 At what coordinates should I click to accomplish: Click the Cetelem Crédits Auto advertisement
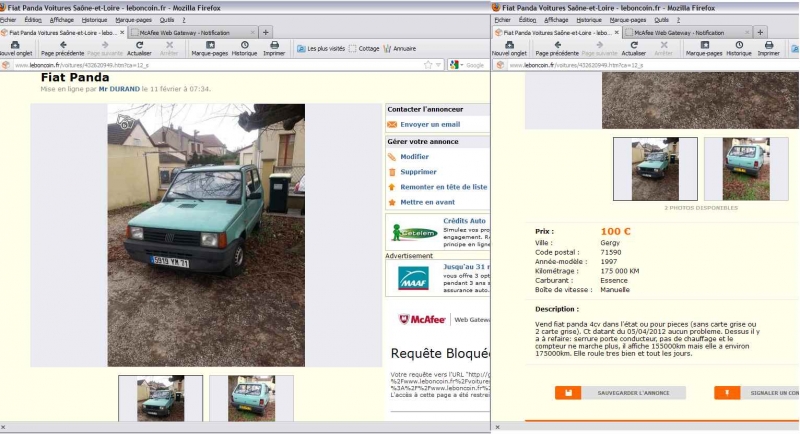point(438,232)
